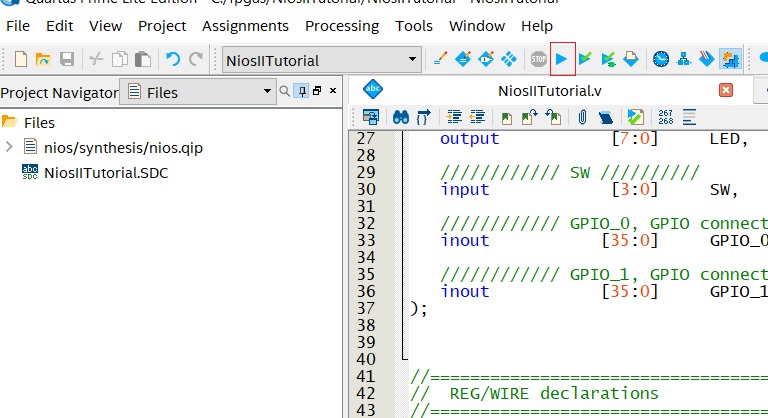768x418 pixels.
Task: Open the Pin Planner icon
Action: click(x=486, y=59)
